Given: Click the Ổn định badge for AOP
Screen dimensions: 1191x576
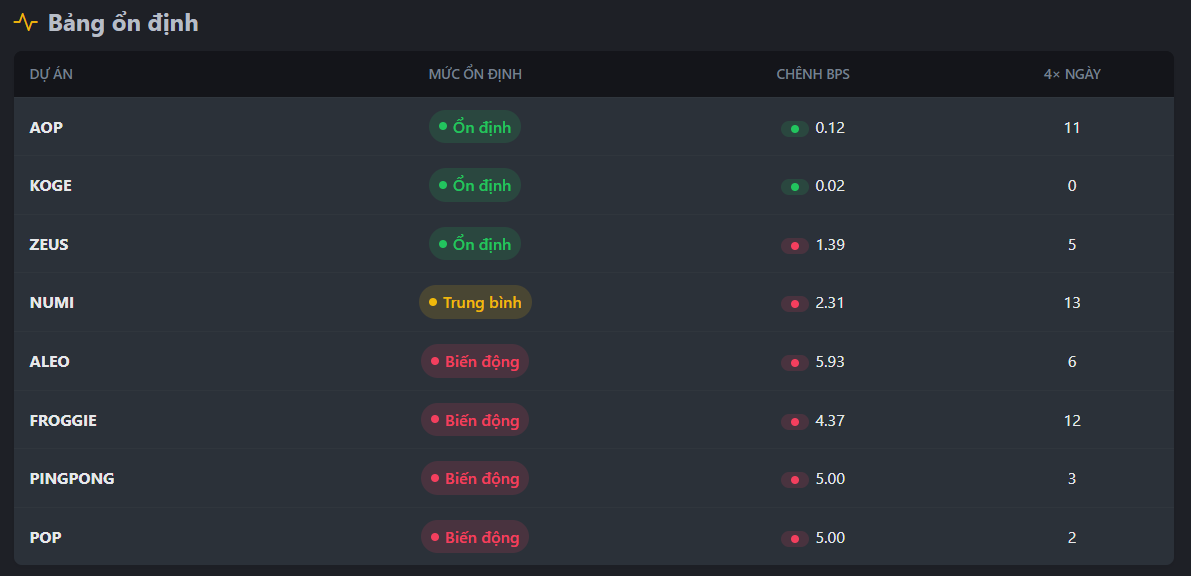Looking at the screenshot, I should [x=475, y=127].
